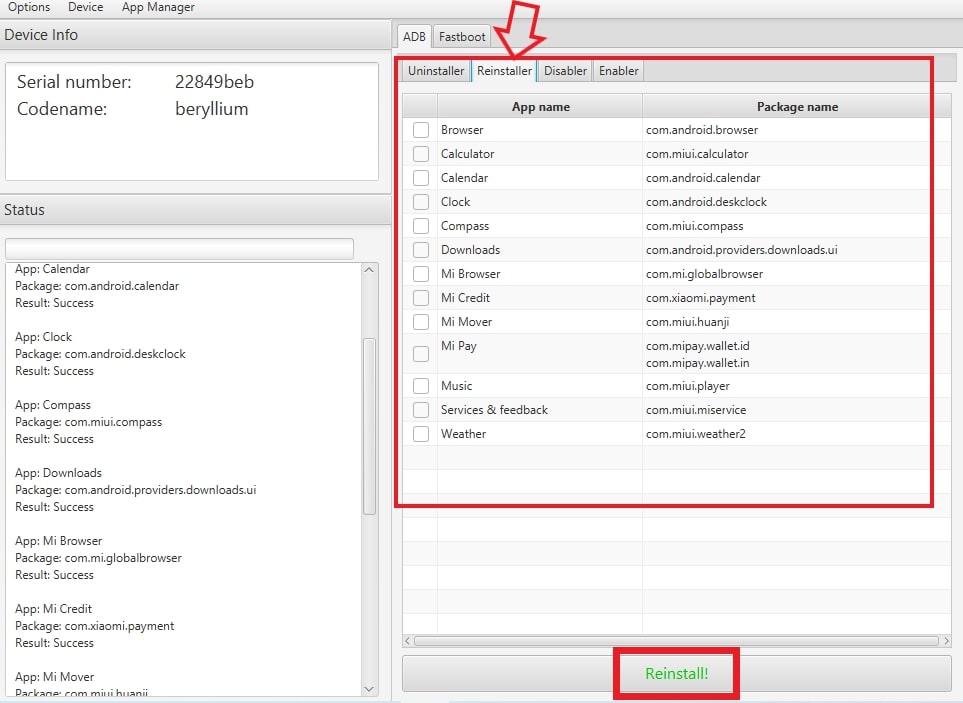Click the app table's horizontal scrollbar left arrow
The width and height of the screenshot is (963, 703).
point(407,641)
